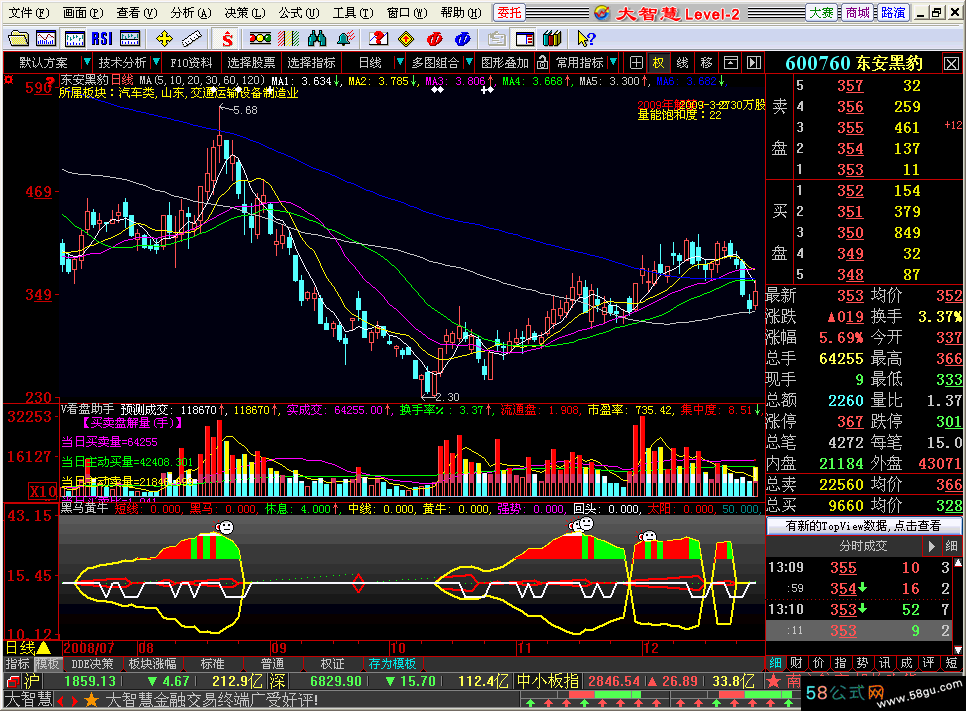Toggle the 线 line drawing button
Viewport: 966px width, 711px height.
[683, 62]
